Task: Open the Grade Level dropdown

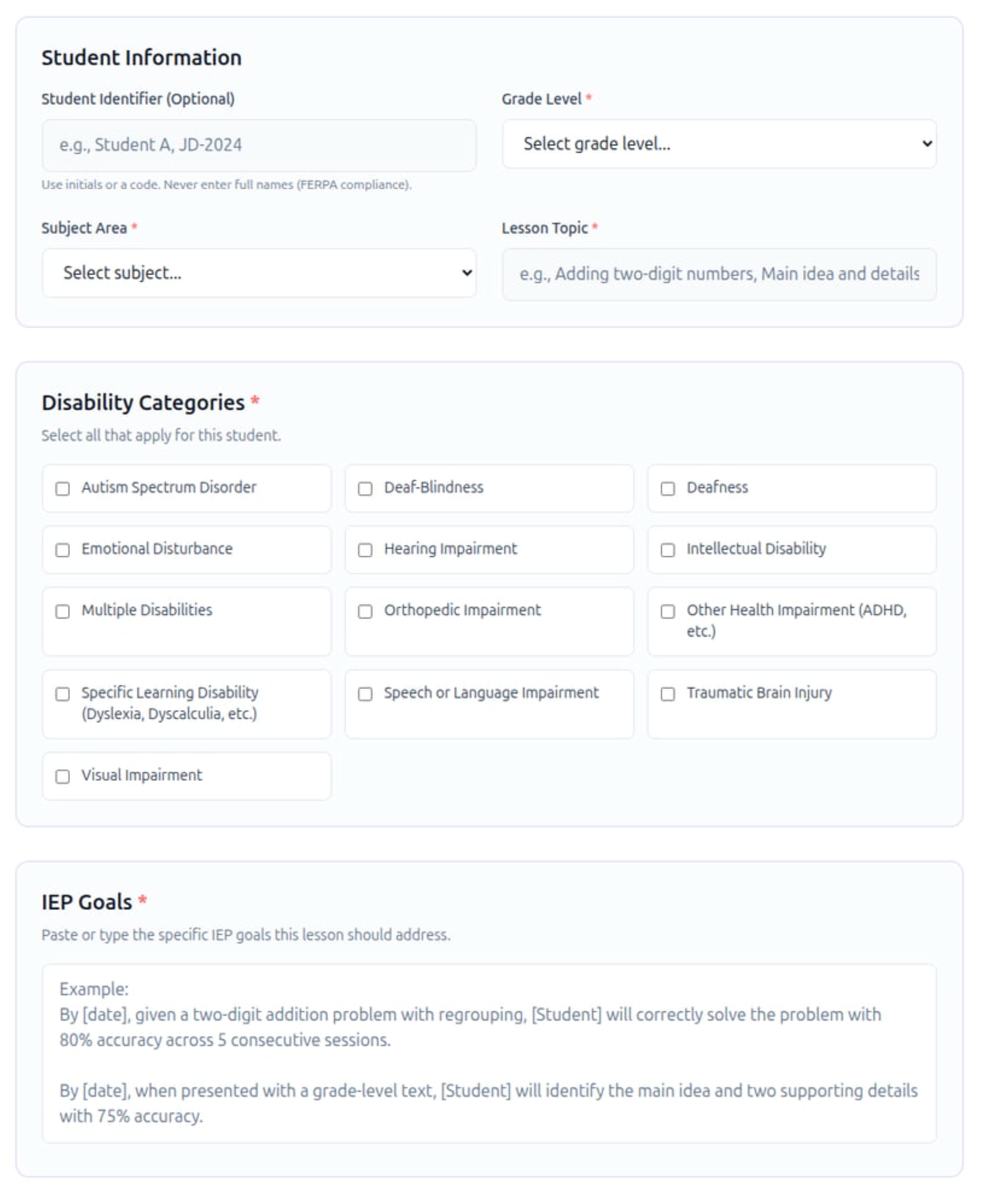Action: point(719,145)
